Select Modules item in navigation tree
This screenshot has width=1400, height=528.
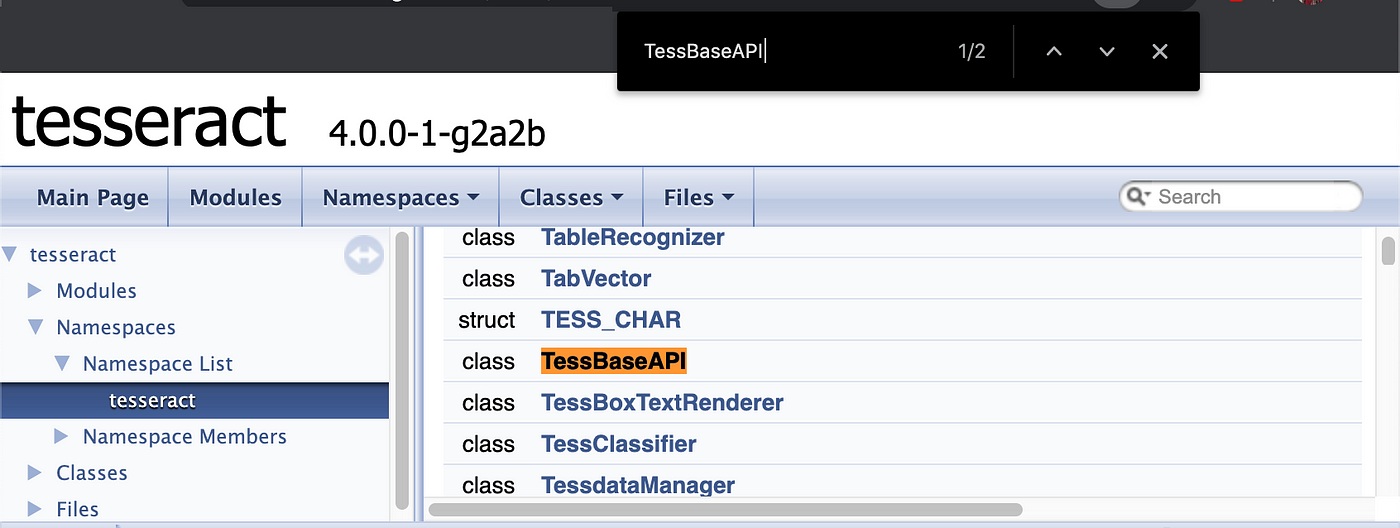click(96, 291)
